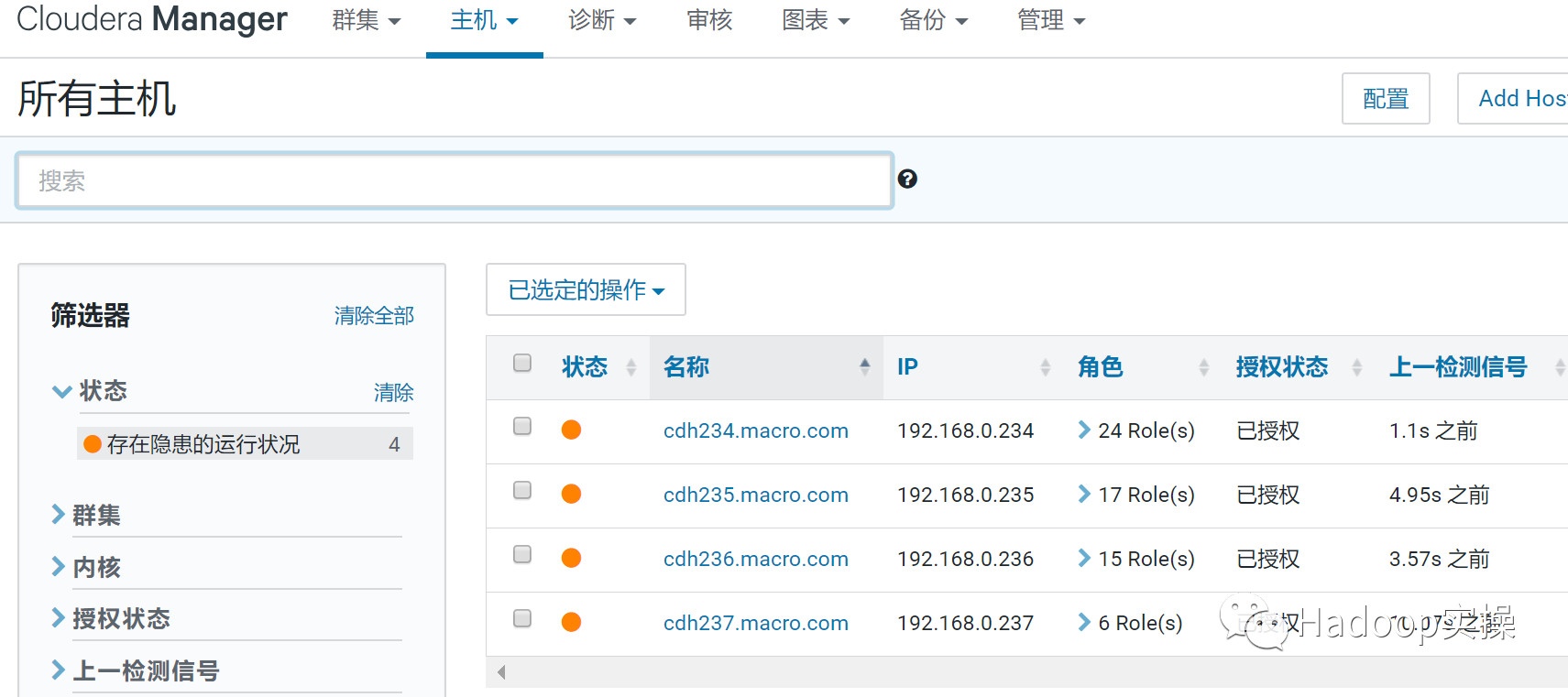1568x697 pixels.
Task: Click the IP cell 192.168.0.235
Action: click(x=966, y=495)
